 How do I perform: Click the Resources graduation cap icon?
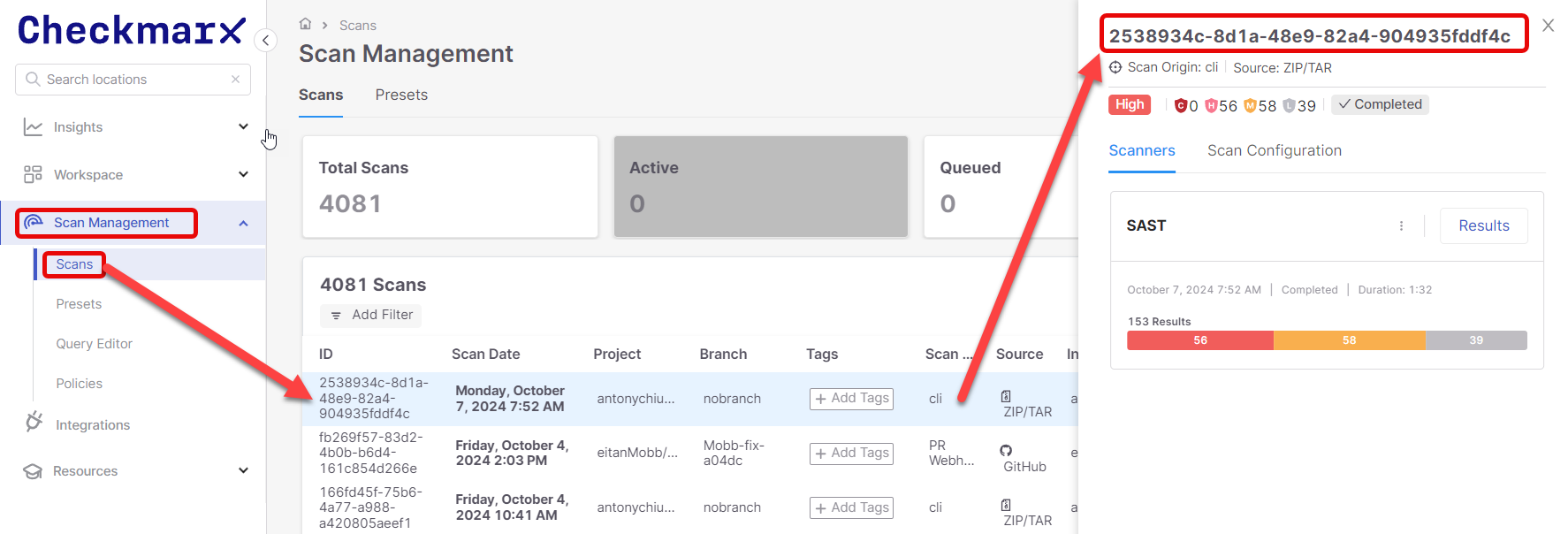33,471
